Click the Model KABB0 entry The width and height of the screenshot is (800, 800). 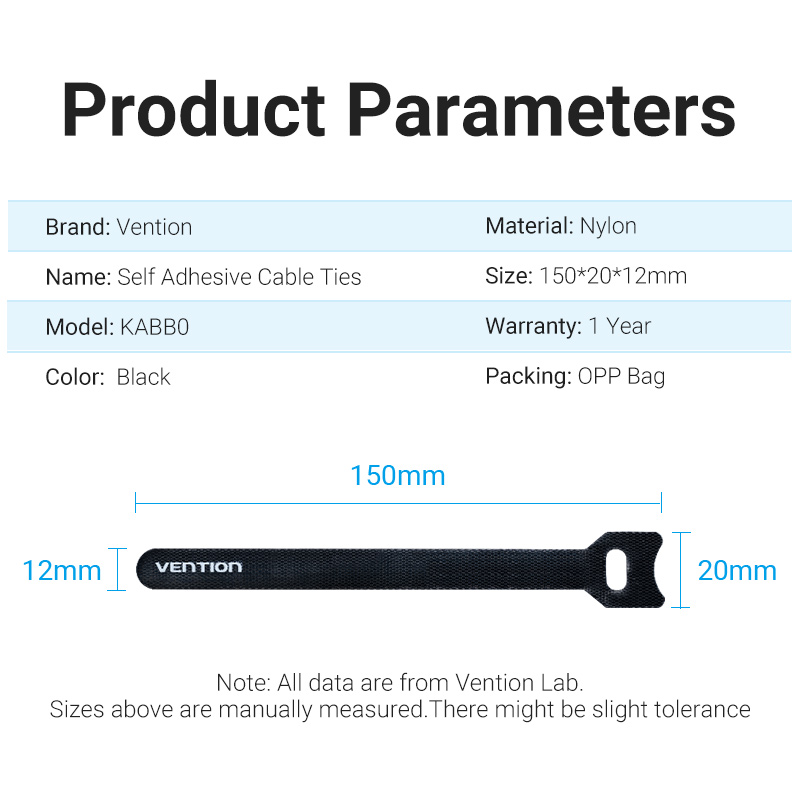117,327
